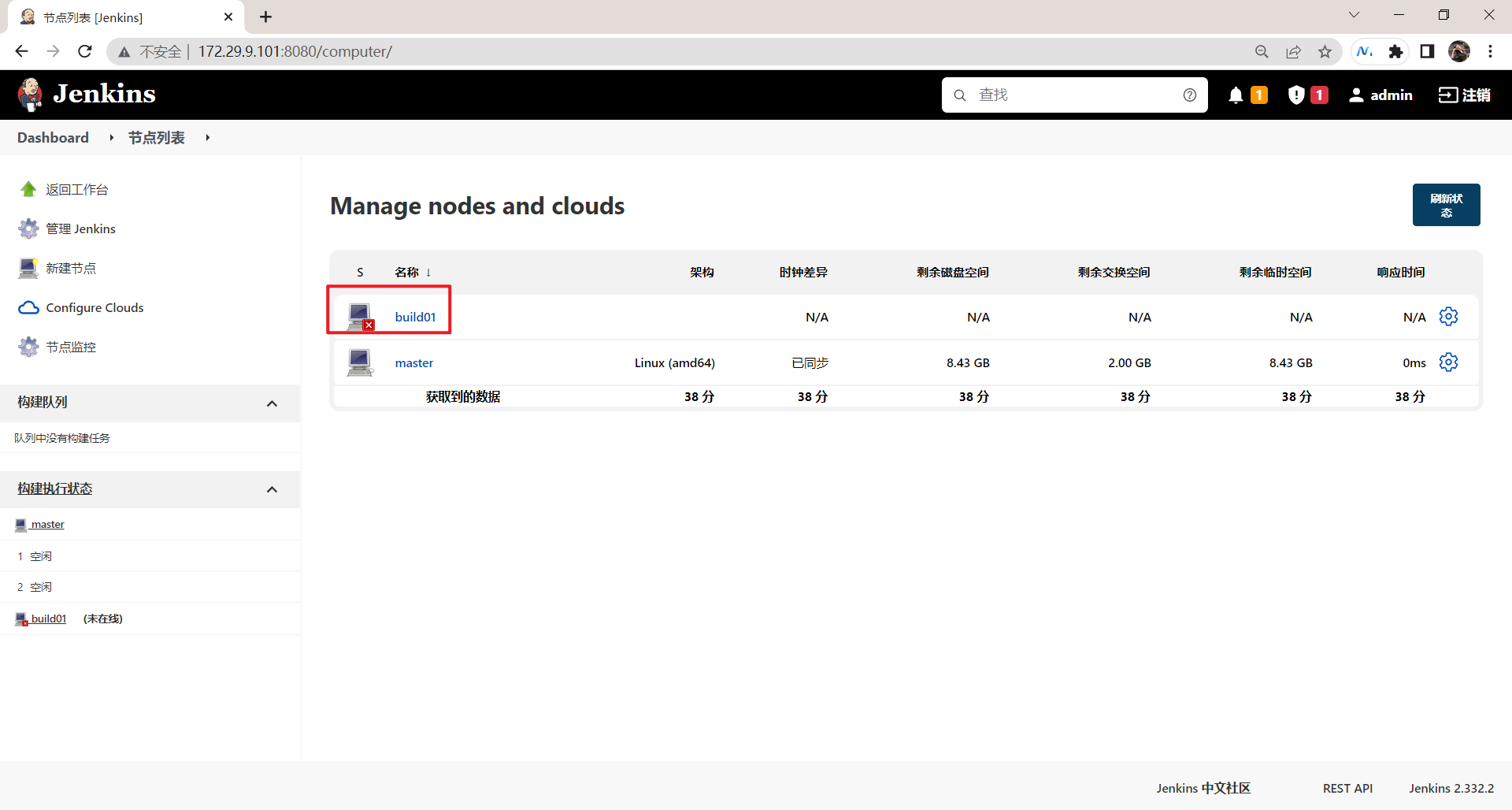
Task: Click the green up arrow icon
Action: [28, 189]
